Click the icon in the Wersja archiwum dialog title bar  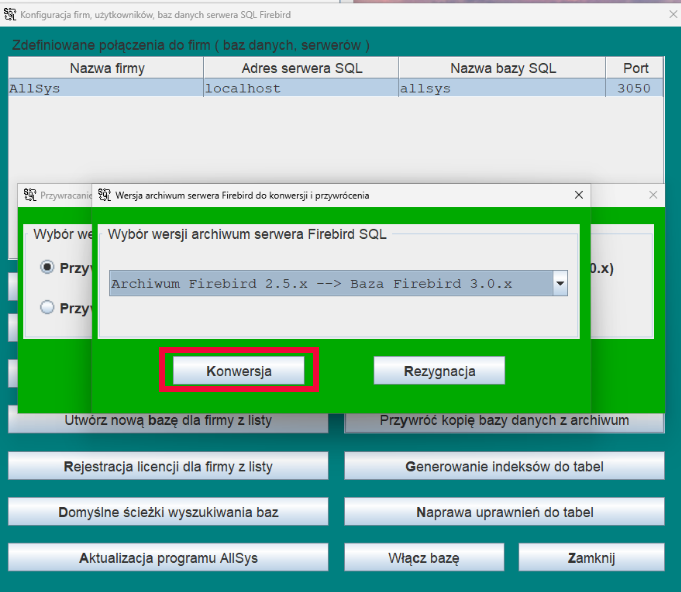[104, 195]
